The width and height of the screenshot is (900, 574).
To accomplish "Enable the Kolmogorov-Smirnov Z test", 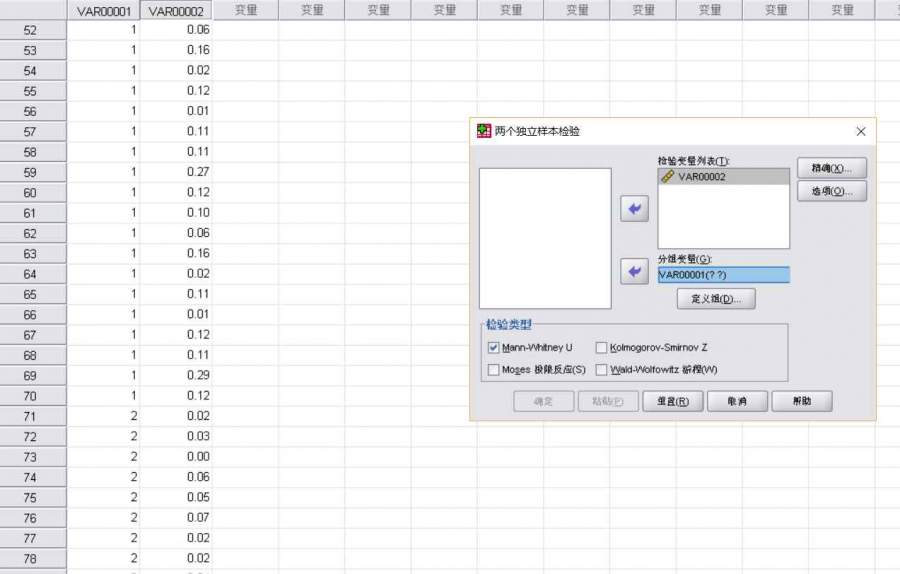I will (x=601, y=348).
